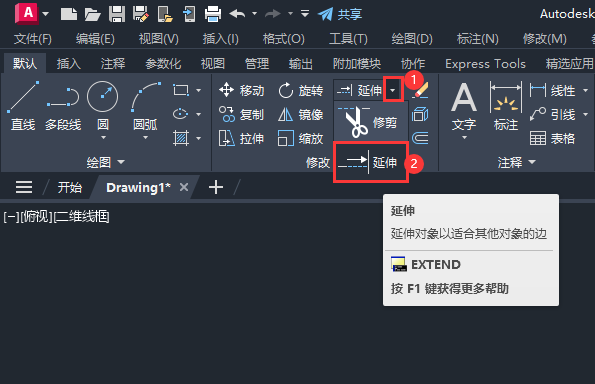Open the 插入(I) menu
The image size is (595, 384).
(x=220, y=39)
